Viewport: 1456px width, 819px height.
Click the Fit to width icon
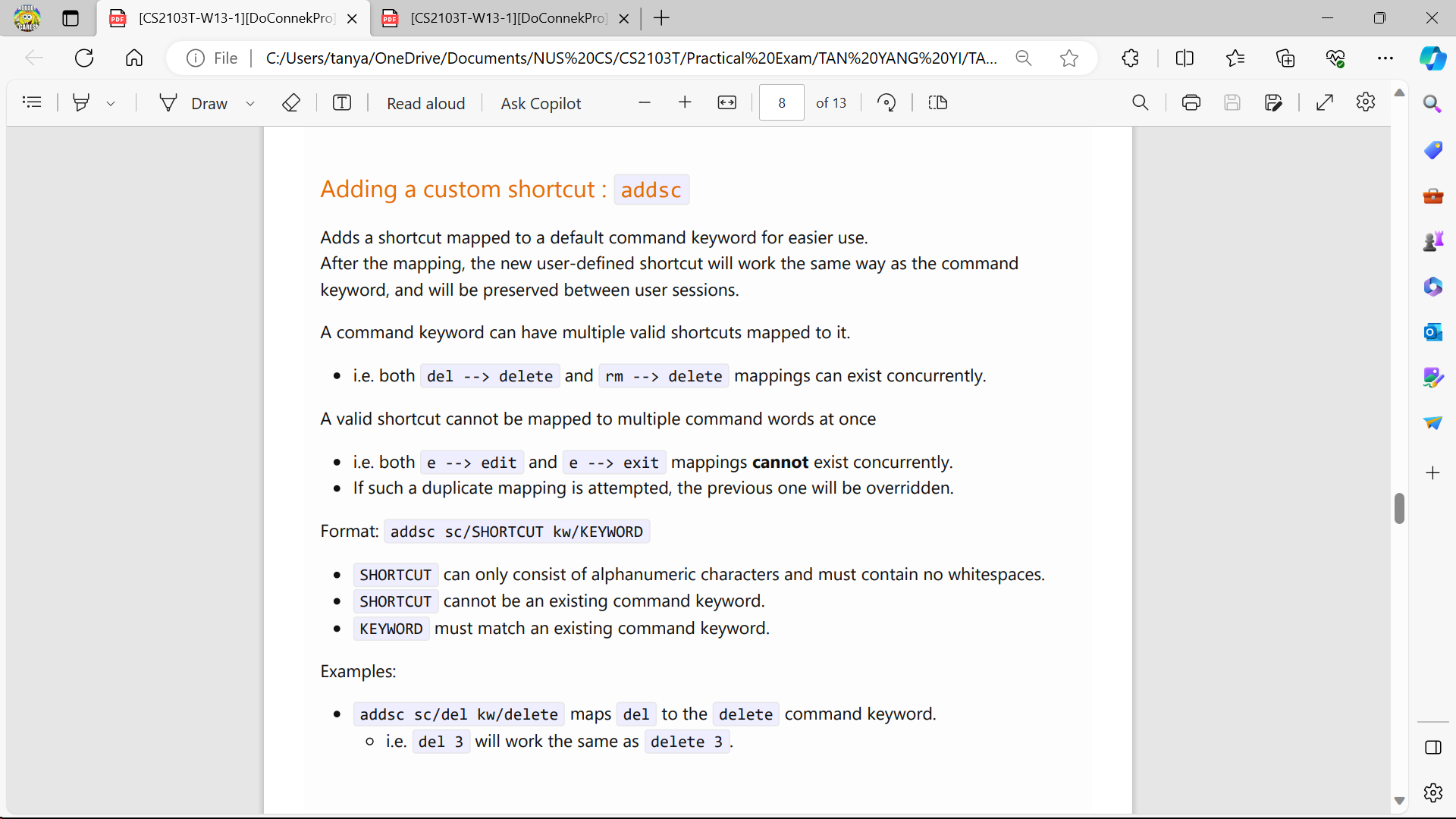[726, 102]
